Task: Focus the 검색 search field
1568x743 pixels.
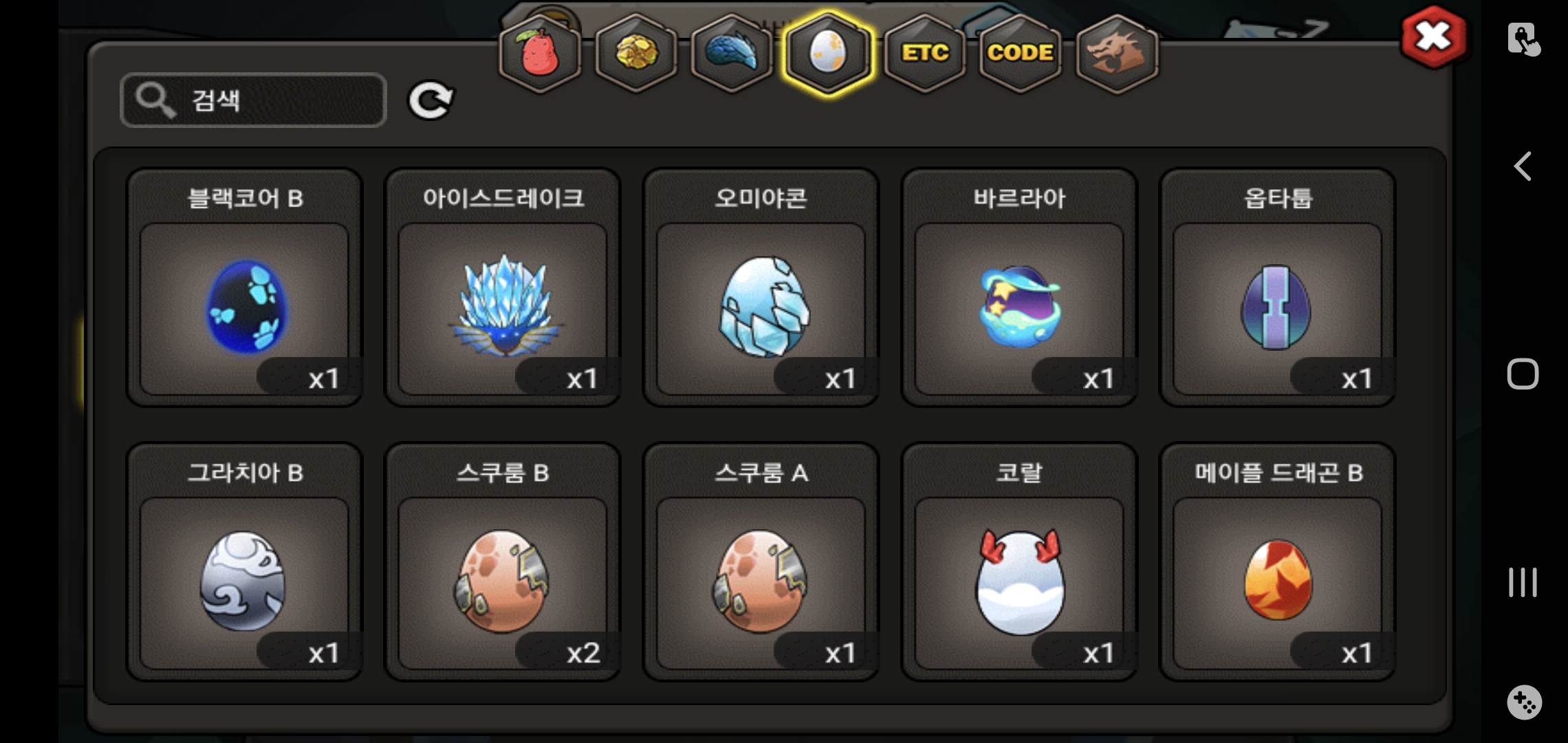Action: click(x=253, y=100)
